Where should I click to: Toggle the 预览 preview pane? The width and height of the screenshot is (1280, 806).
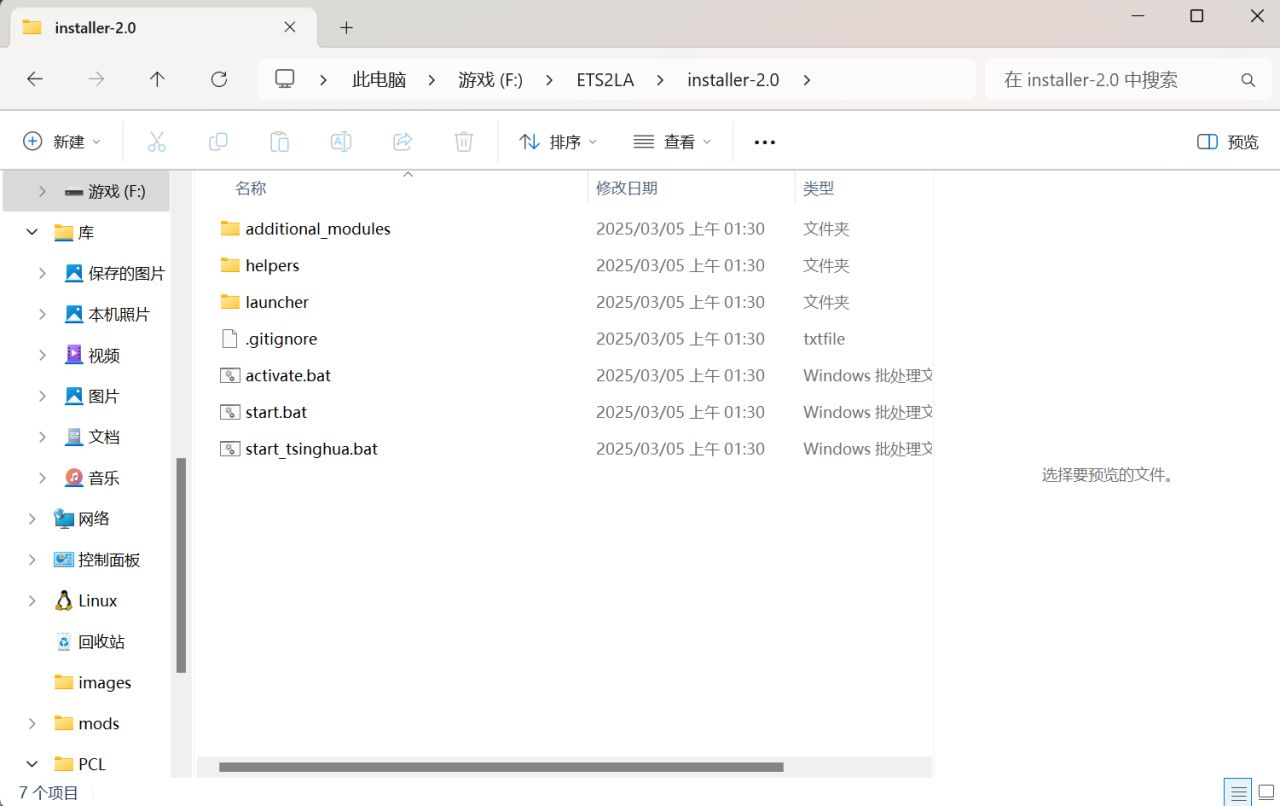1228,142
